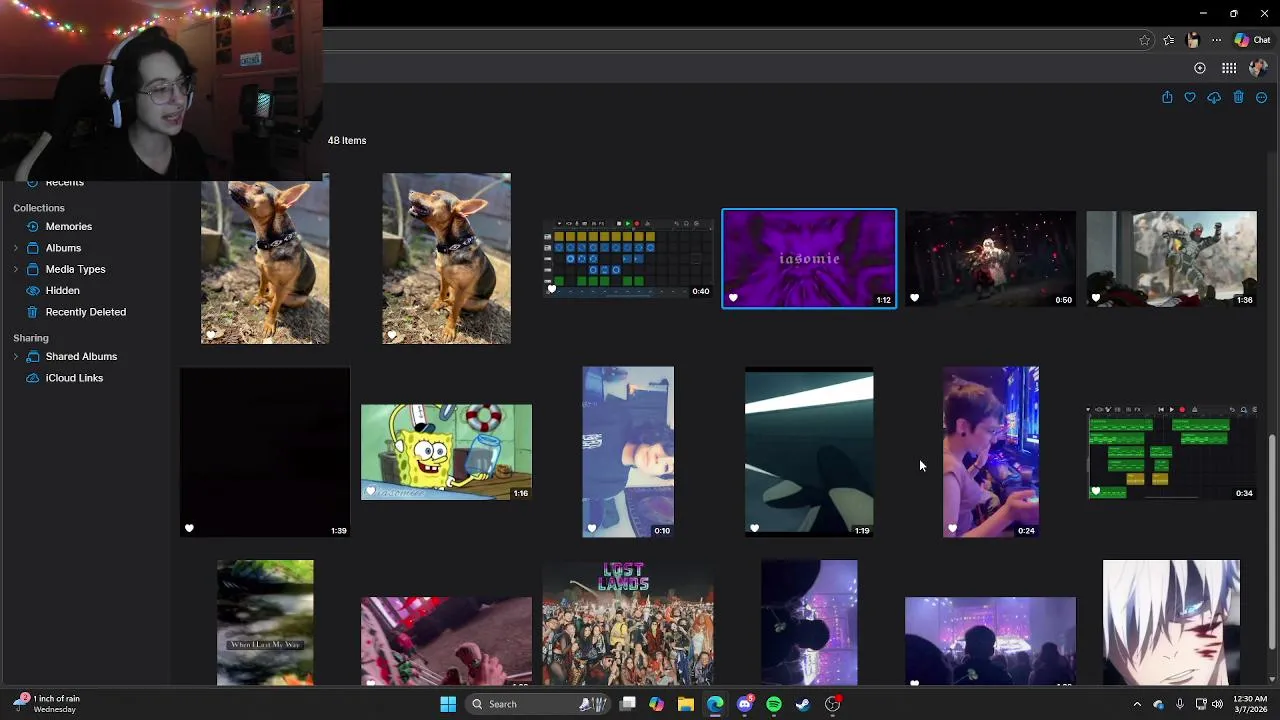
Task: Open Spotify from the taskbar
Action: 774,704
